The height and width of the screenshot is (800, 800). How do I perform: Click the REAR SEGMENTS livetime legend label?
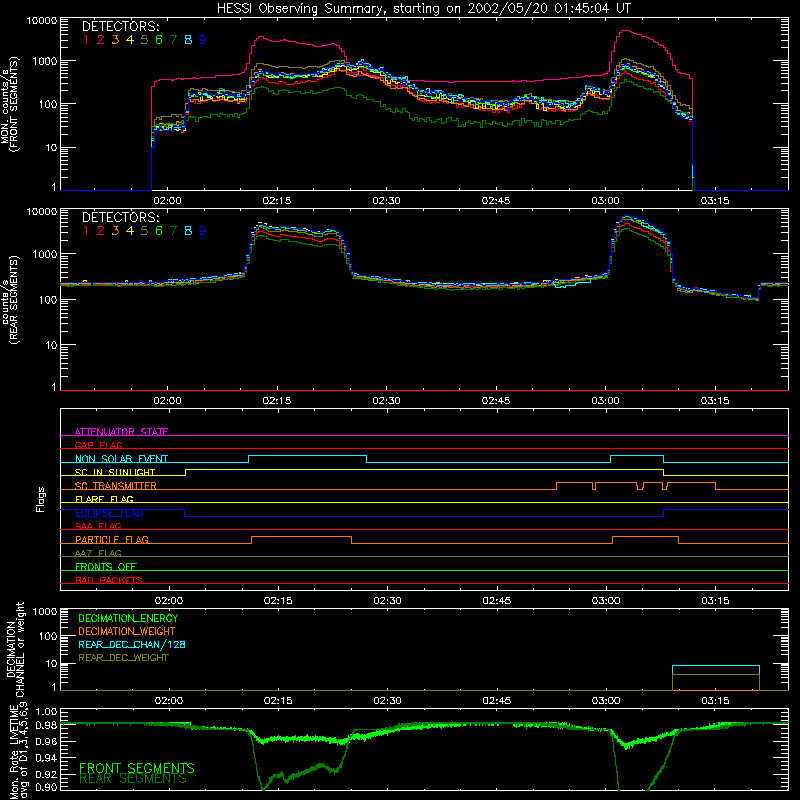tap(133, 779)
